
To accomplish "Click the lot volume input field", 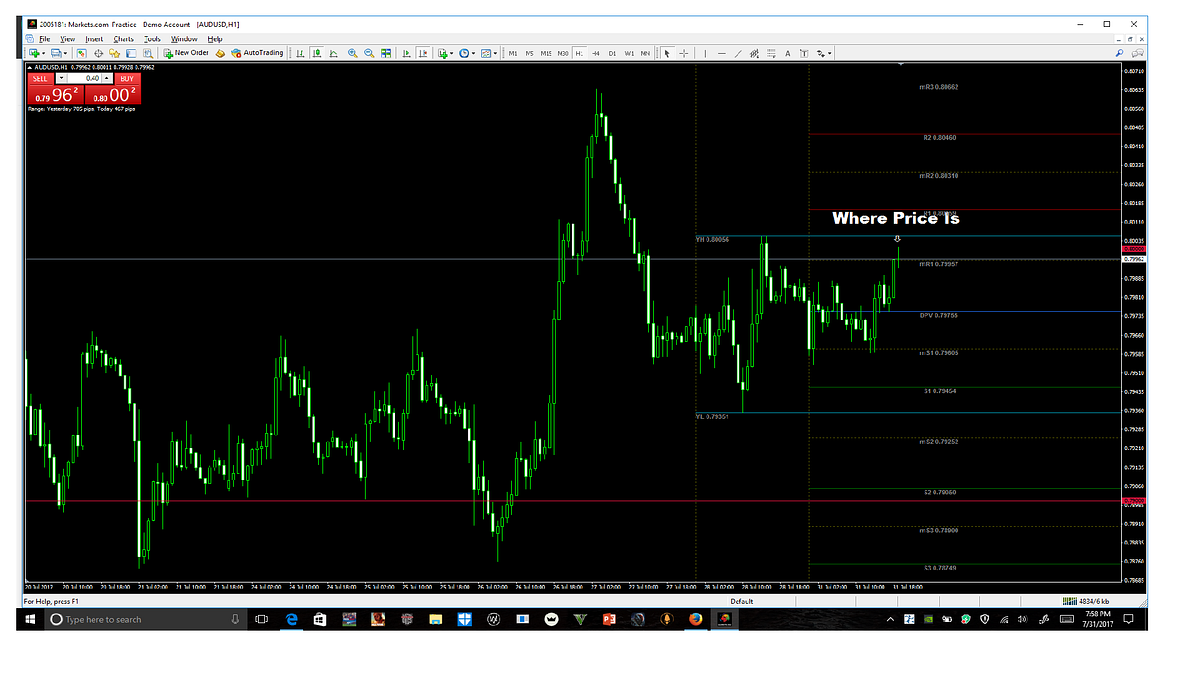I will coord(85,77).
